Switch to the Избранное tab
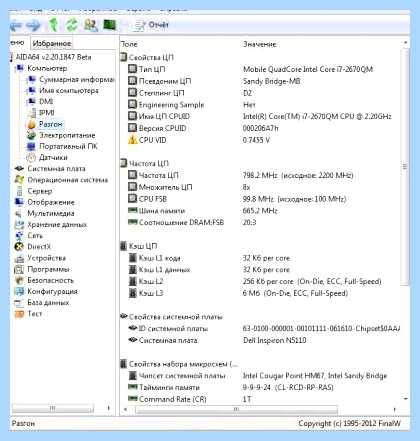The height and width of the screenshot is (441, 420). 52,43
